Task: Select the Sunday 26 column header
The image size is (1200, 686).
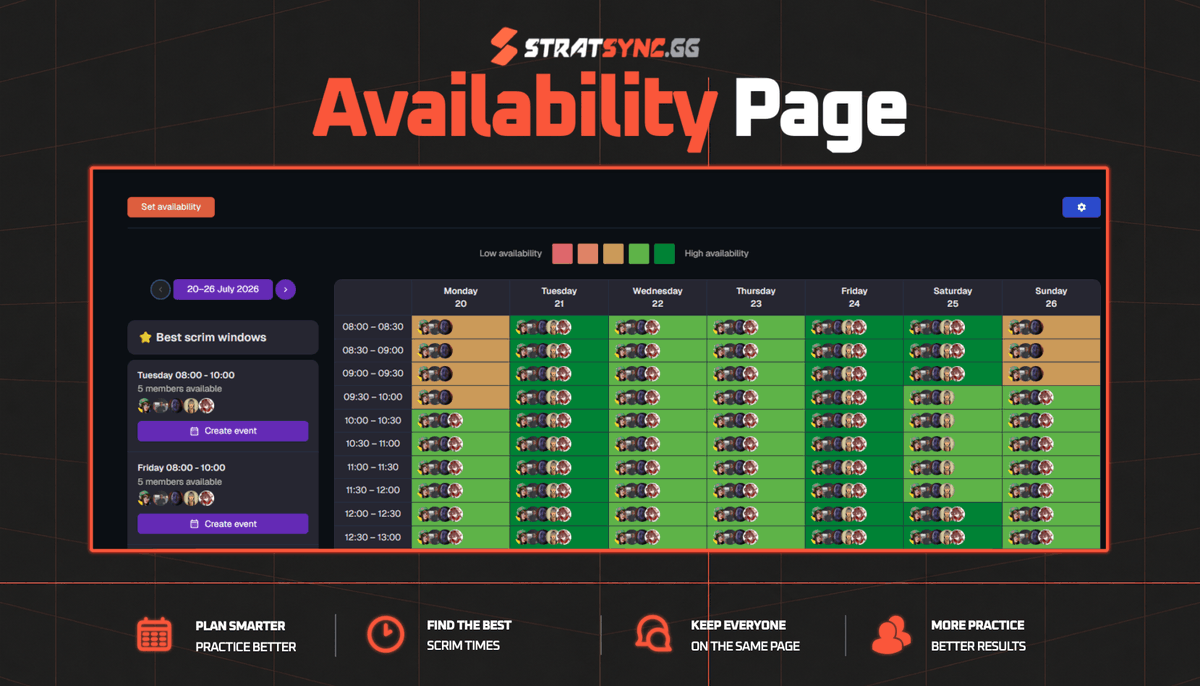Action: [1051, 297]
